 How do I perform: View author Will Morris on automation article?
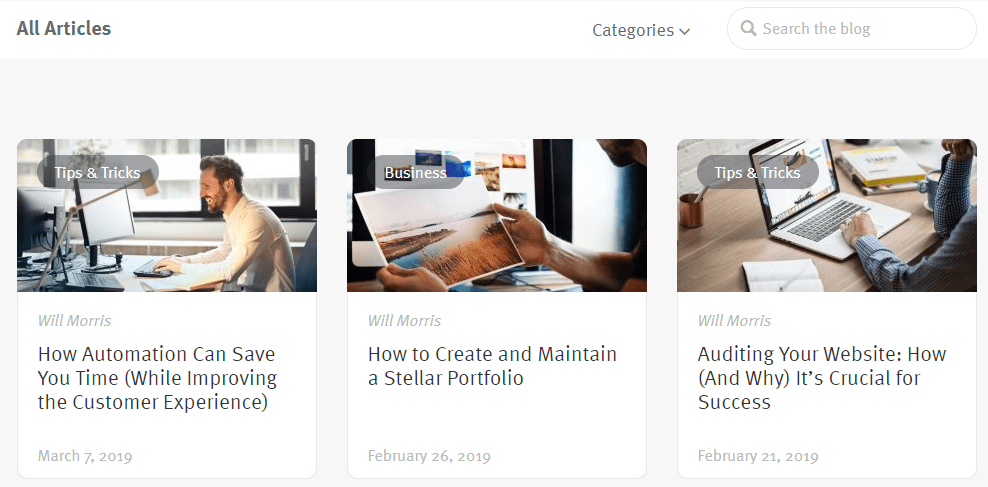74,321
